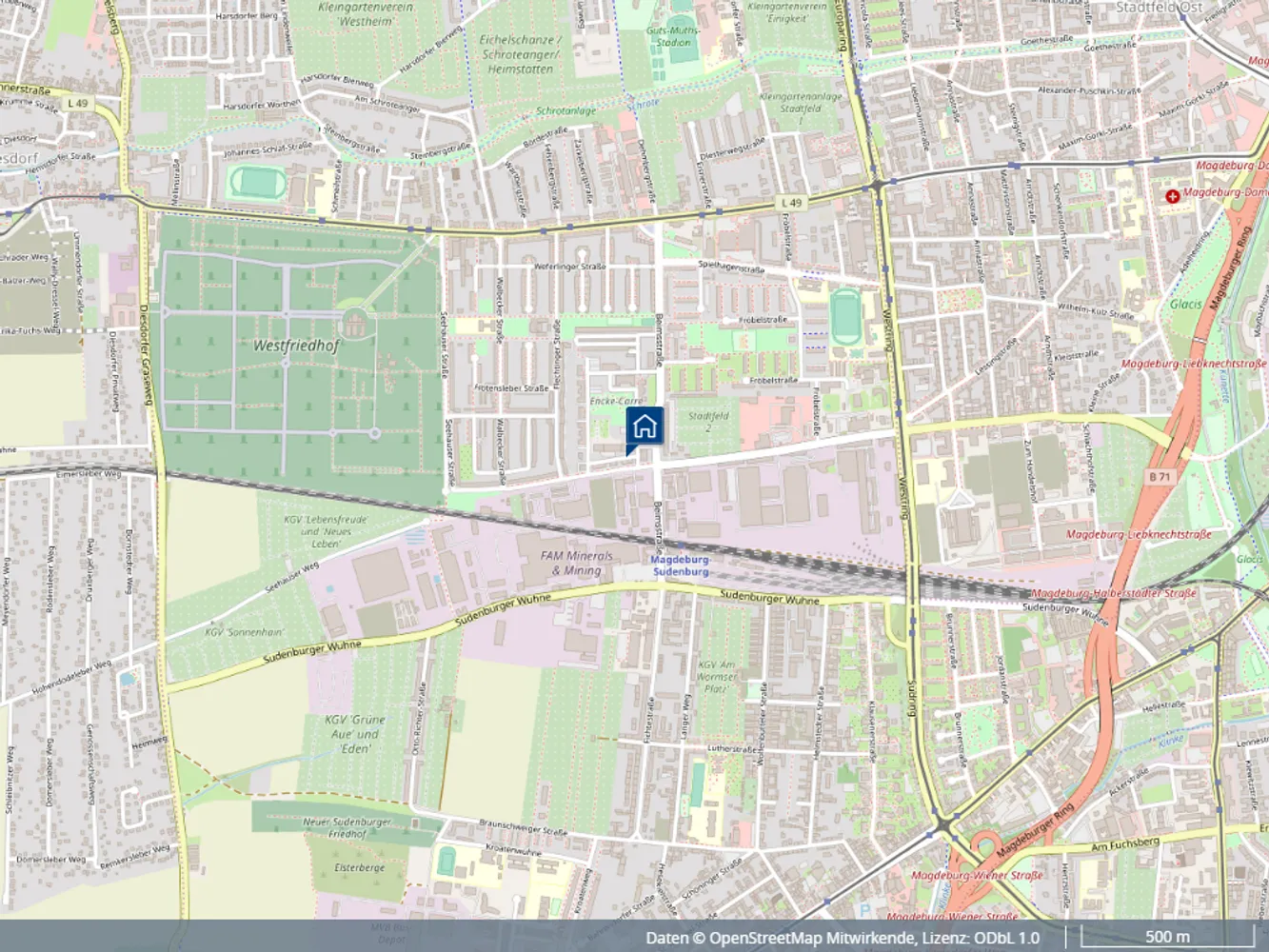Click the Braunschweiger Straße label
The height and width of the screenshot is (952, 1269).
[523, 826]
